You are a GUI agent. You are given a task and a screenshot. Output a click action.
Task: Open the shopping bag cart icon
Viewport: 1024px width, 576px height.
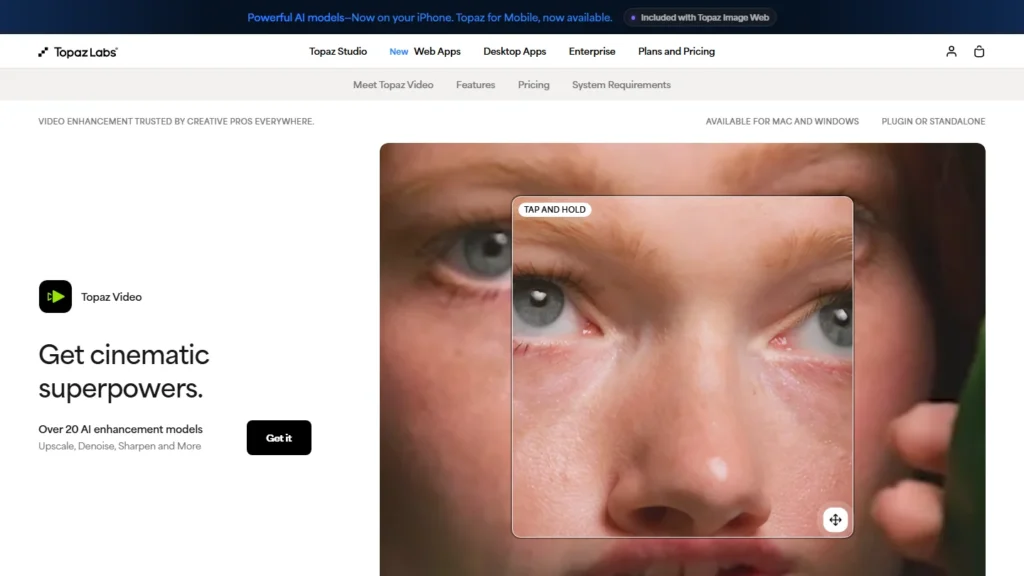tap(978, 51)
